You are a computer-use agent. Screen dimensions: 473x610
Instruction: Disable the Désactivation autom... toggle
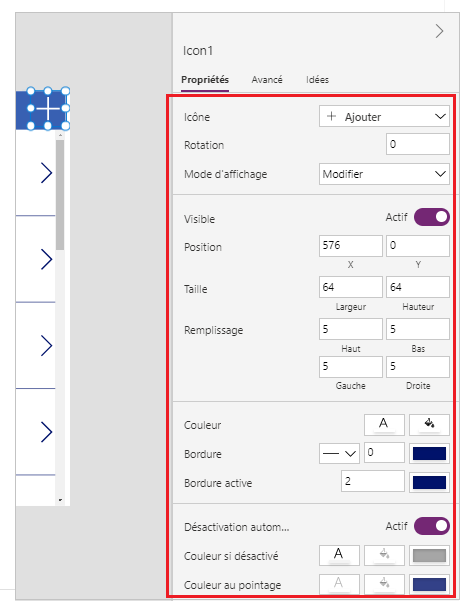coord(432,526)
